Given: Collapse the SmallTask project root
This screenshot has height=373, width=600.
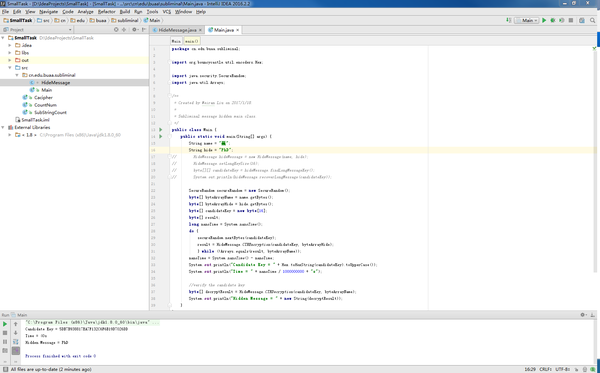Looking at the screenshot, I should click(3, 38).
